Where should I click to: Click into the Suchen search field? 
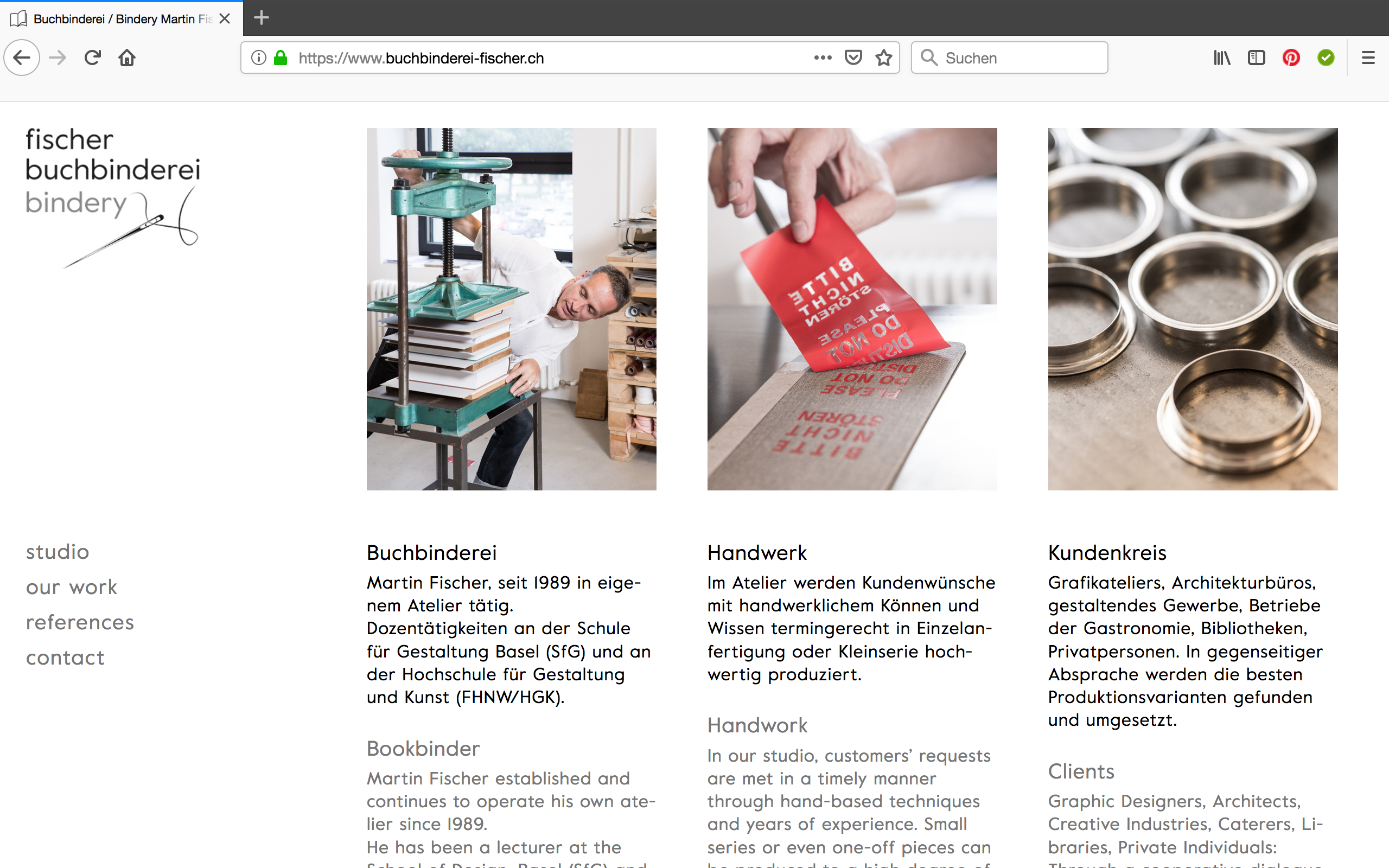[1010, 58]
